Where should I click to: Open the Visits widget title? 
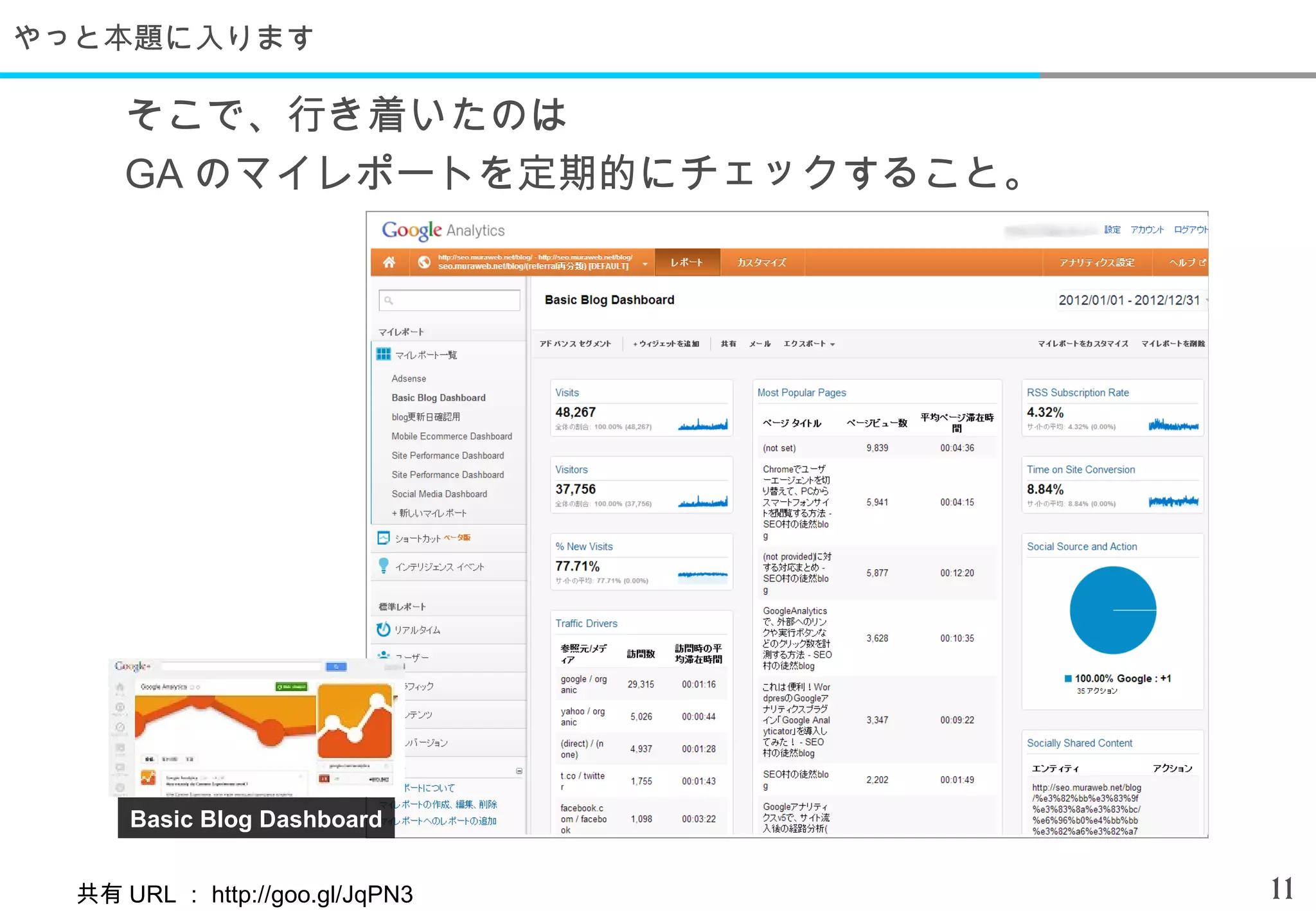pyautogui.click(x=567, y=393)
